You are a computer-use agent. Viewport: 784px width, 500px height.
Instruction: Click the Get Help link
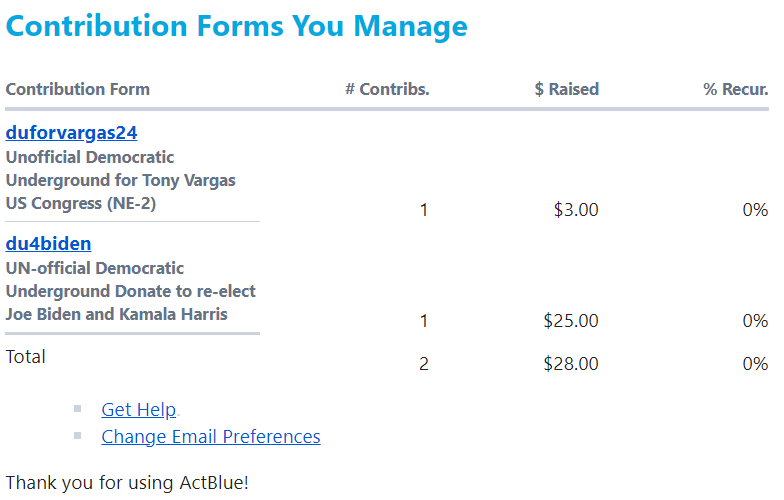139,409
